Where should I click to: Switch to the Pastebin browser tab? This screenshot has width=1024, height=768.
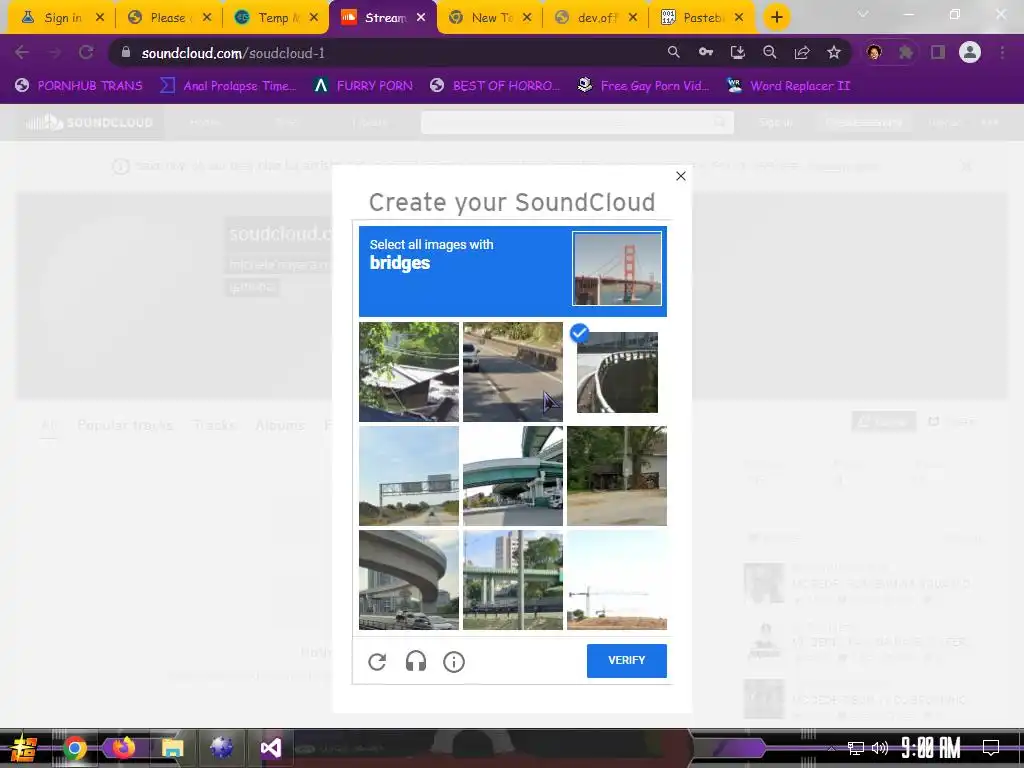701,18
